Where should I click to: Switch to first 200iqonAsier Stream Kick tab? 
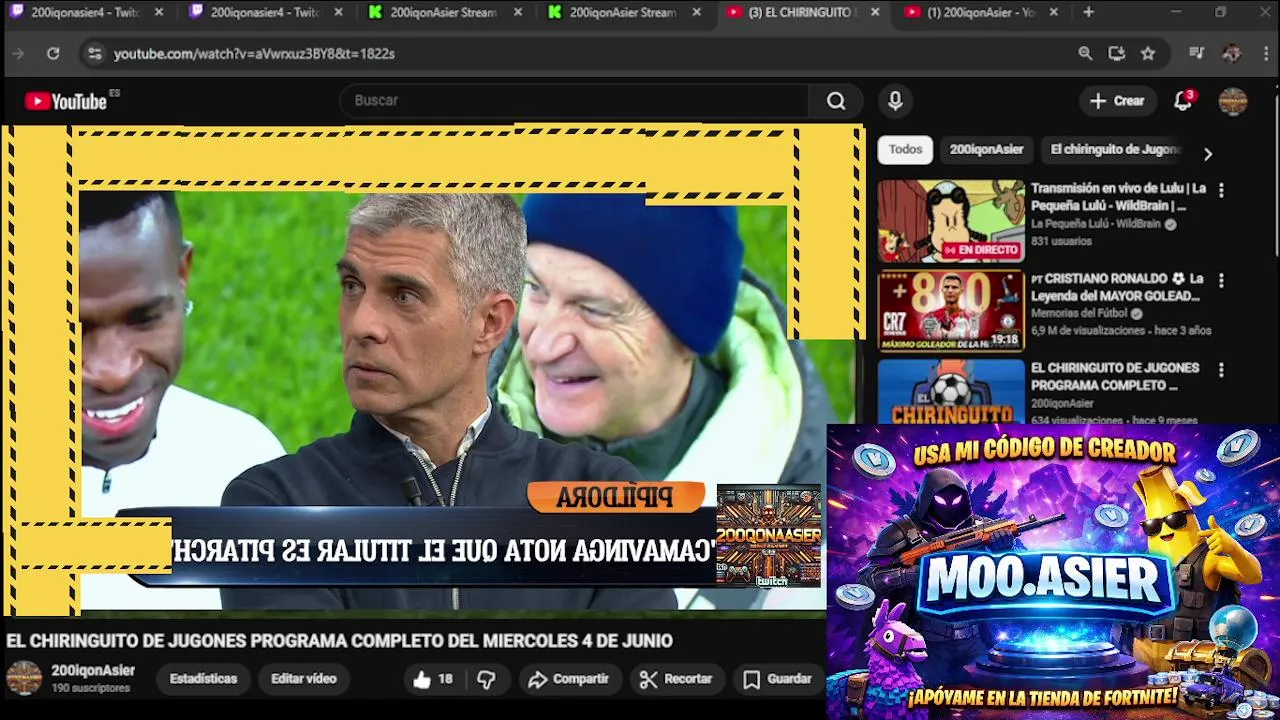[x=444, y=13]
